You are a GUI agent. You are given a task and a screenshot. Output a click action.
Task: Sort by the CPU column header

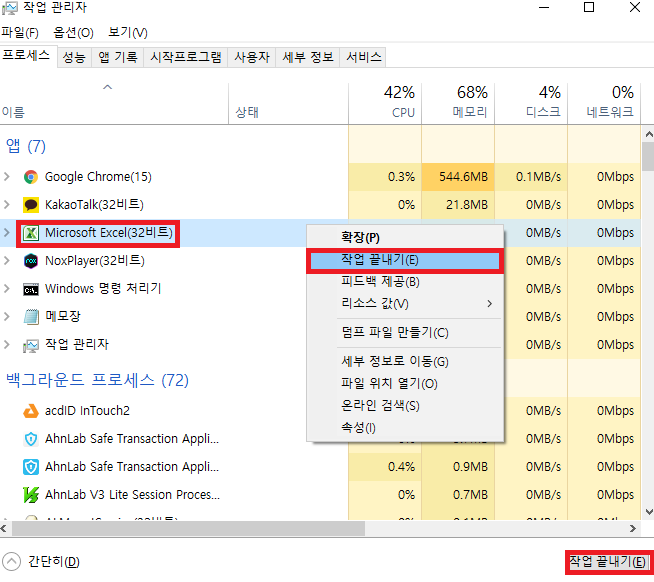[385, 103]
